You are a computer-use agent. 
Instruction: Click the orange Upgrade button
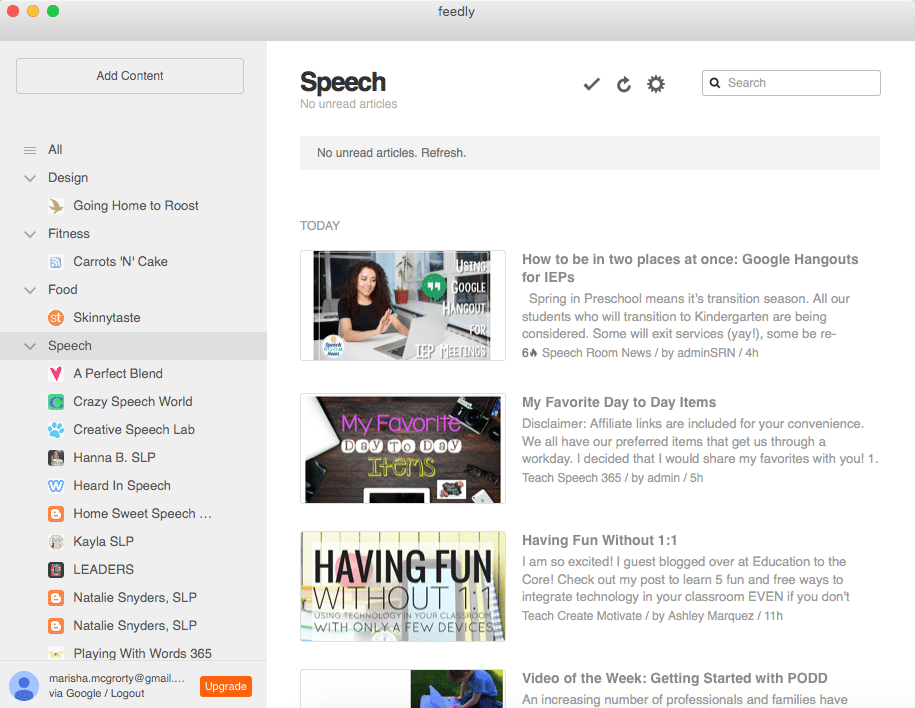[225, 686]
